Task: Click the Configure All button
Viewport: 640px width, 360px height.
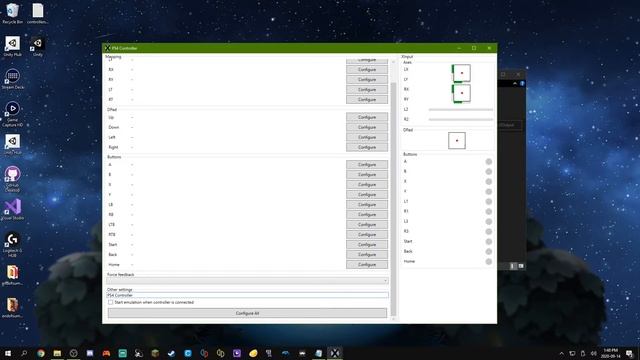Action: pos(247,313)
